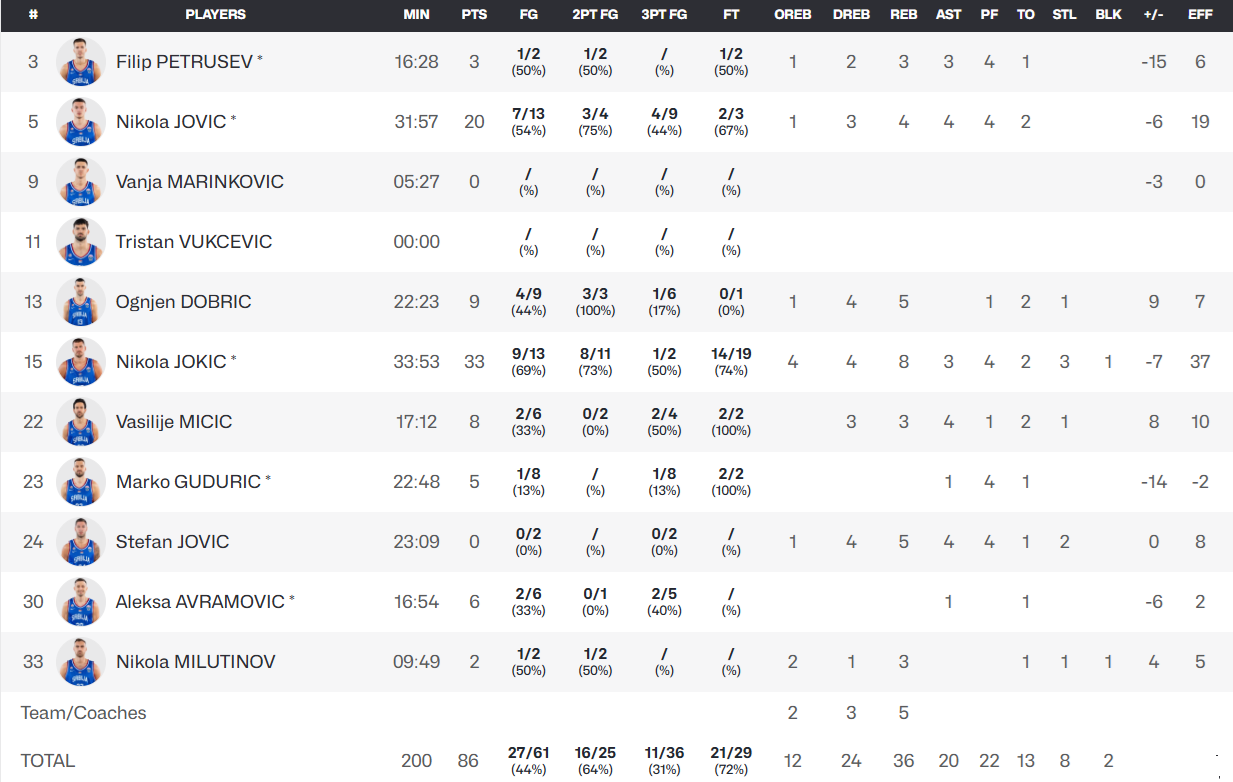Sort table by PTS column header
The width and height of the screenshot is (1233, 782).
[x=474, y=15]
